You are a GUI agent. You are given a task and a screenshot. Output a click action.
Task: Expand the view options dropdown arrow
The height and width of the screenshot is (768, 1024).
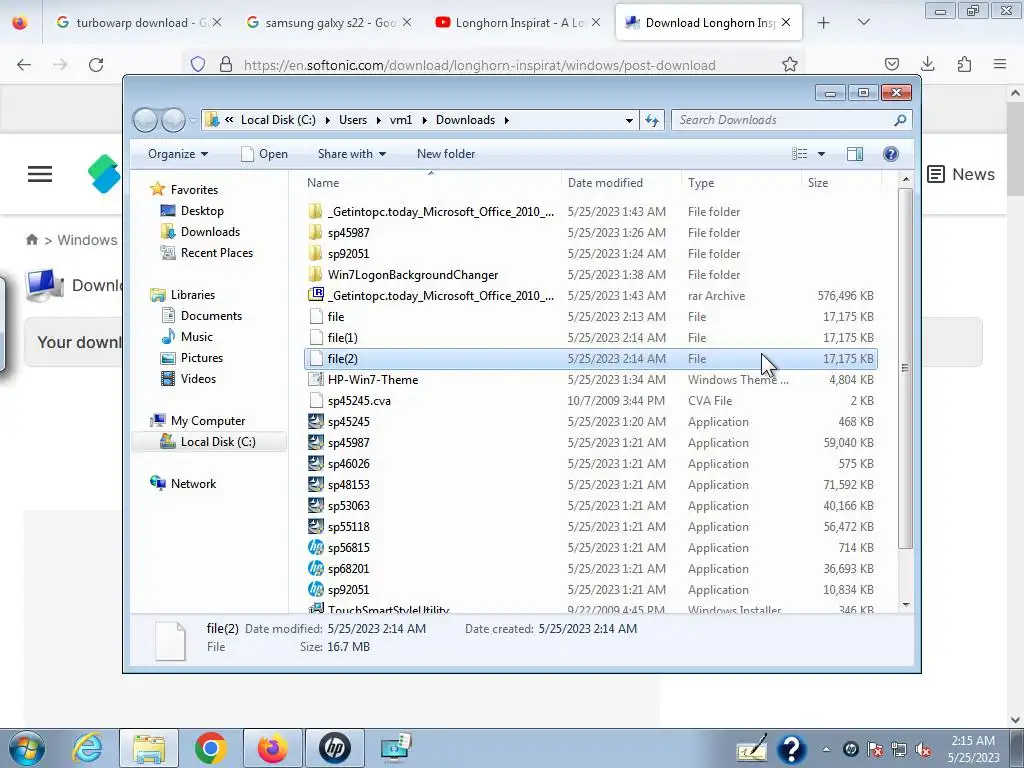821,154
